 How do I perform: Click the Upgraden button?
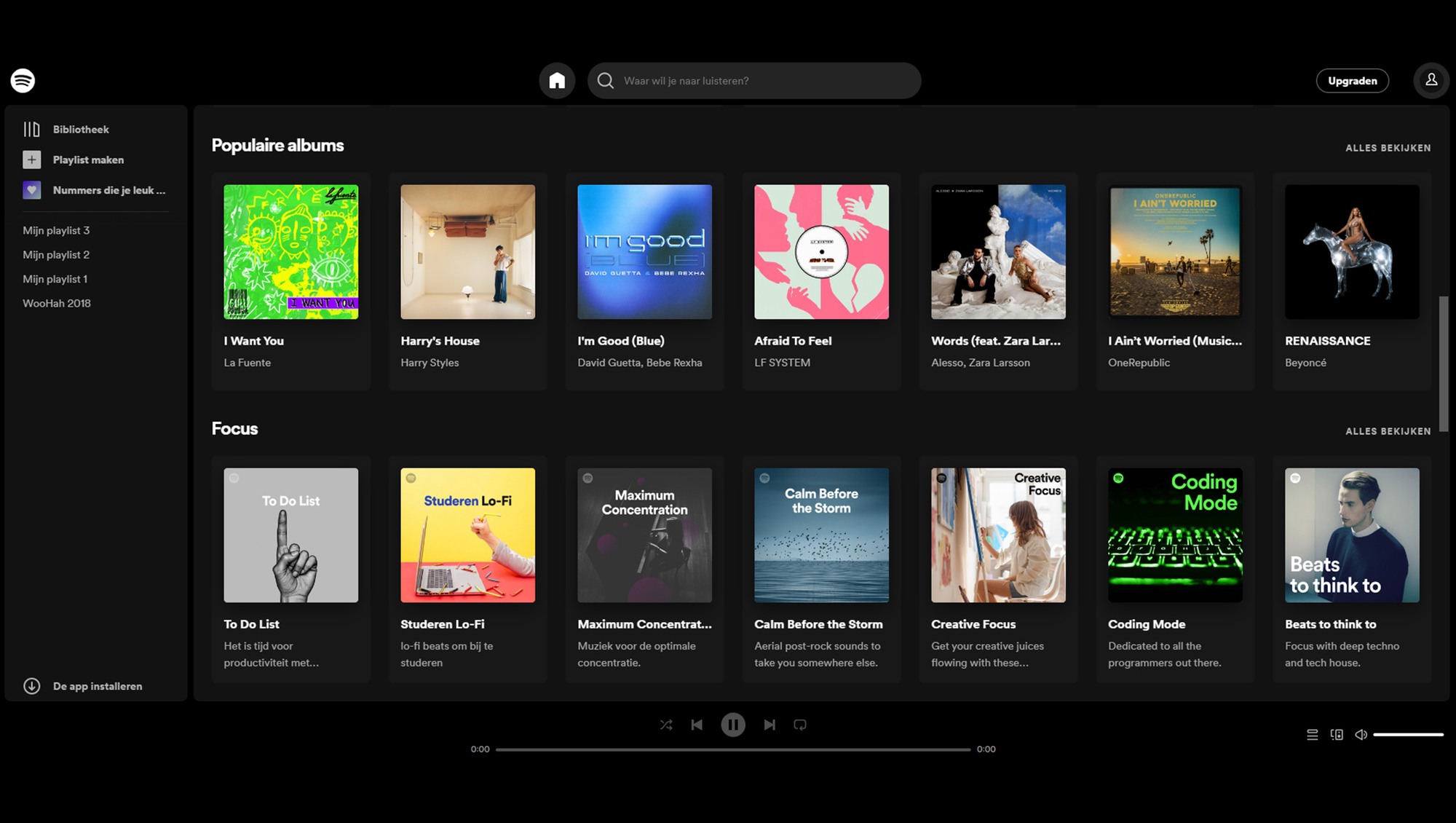point(1353,80)
